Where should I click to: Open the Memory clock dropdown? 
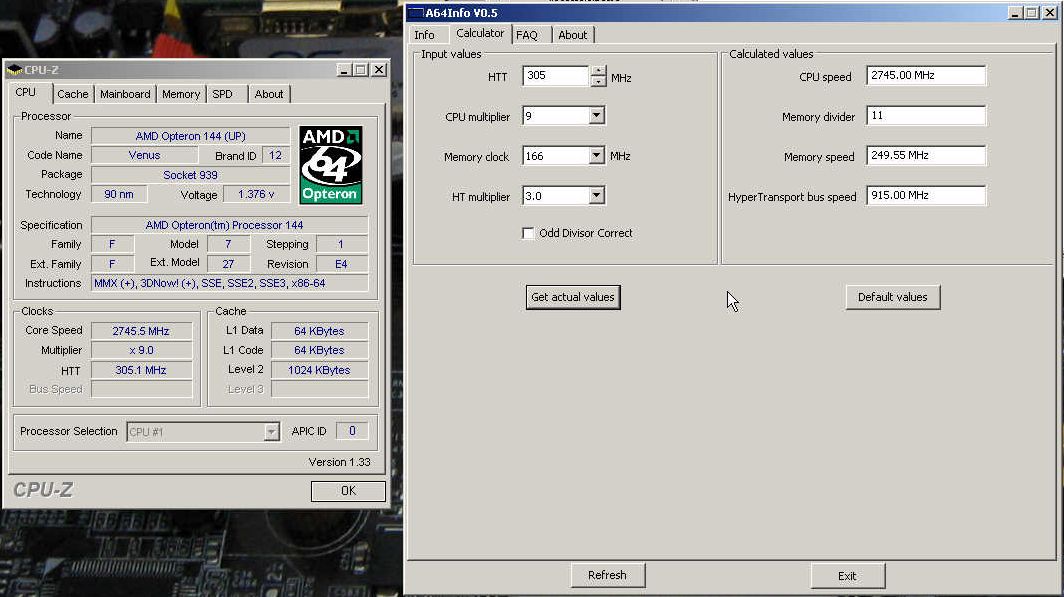tap(596, 155)
